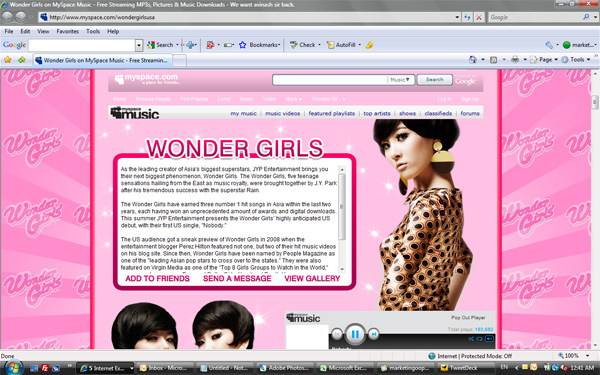600x375 pixels.
Task: Switch to the Adobe Photoshop taskbar button
Action: [x=285, y=368]
